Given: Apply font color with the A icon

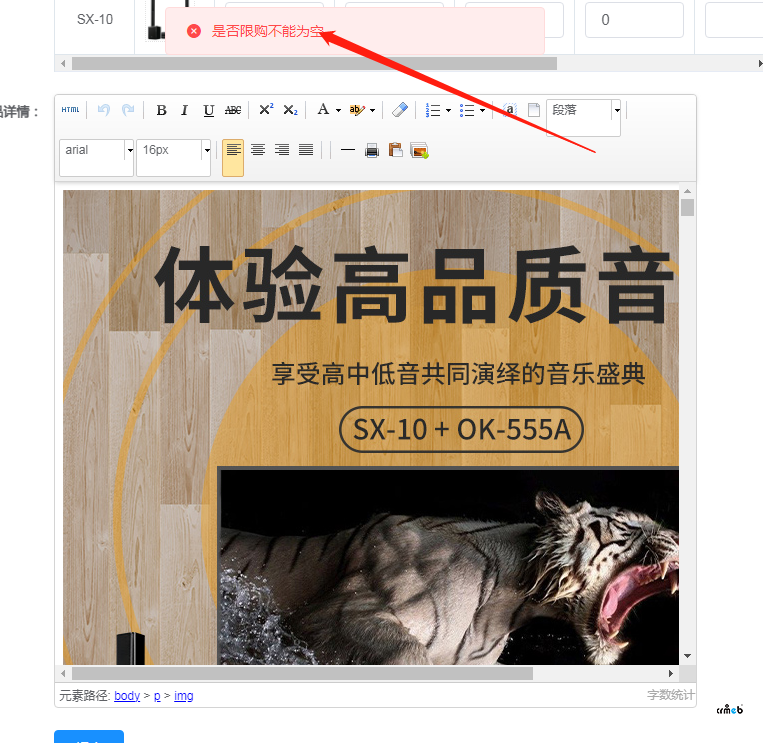Looking at the screenshot, I should tap(323, 109).
